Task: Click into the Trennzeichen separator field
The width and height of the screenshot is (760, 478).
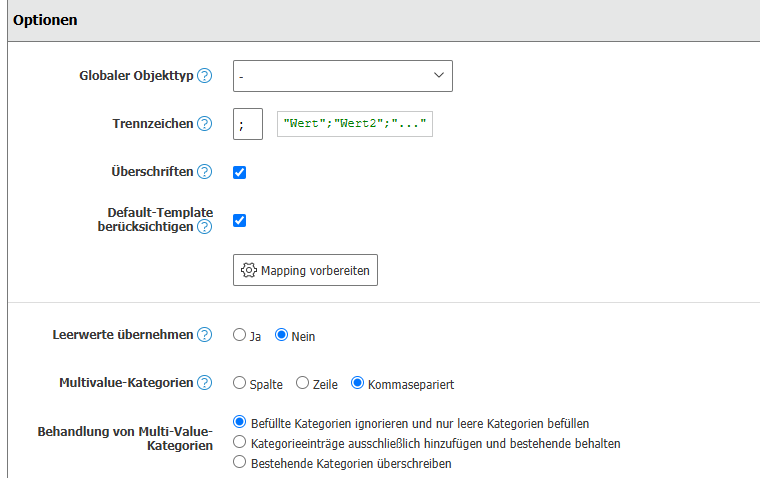Action: click(x=247, y=124)
